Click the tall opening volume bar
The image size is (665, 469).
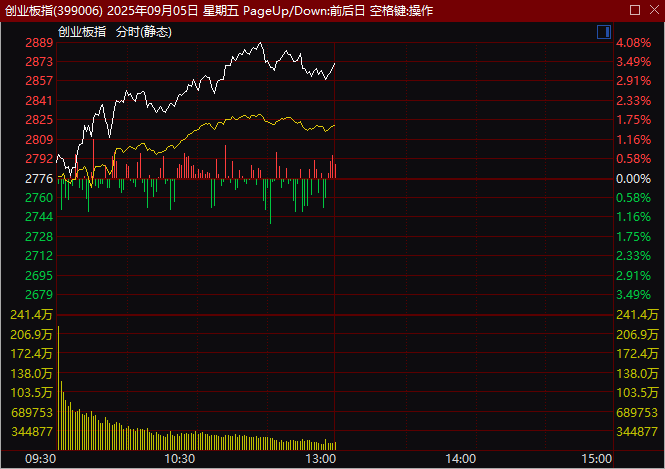point(59,388)
